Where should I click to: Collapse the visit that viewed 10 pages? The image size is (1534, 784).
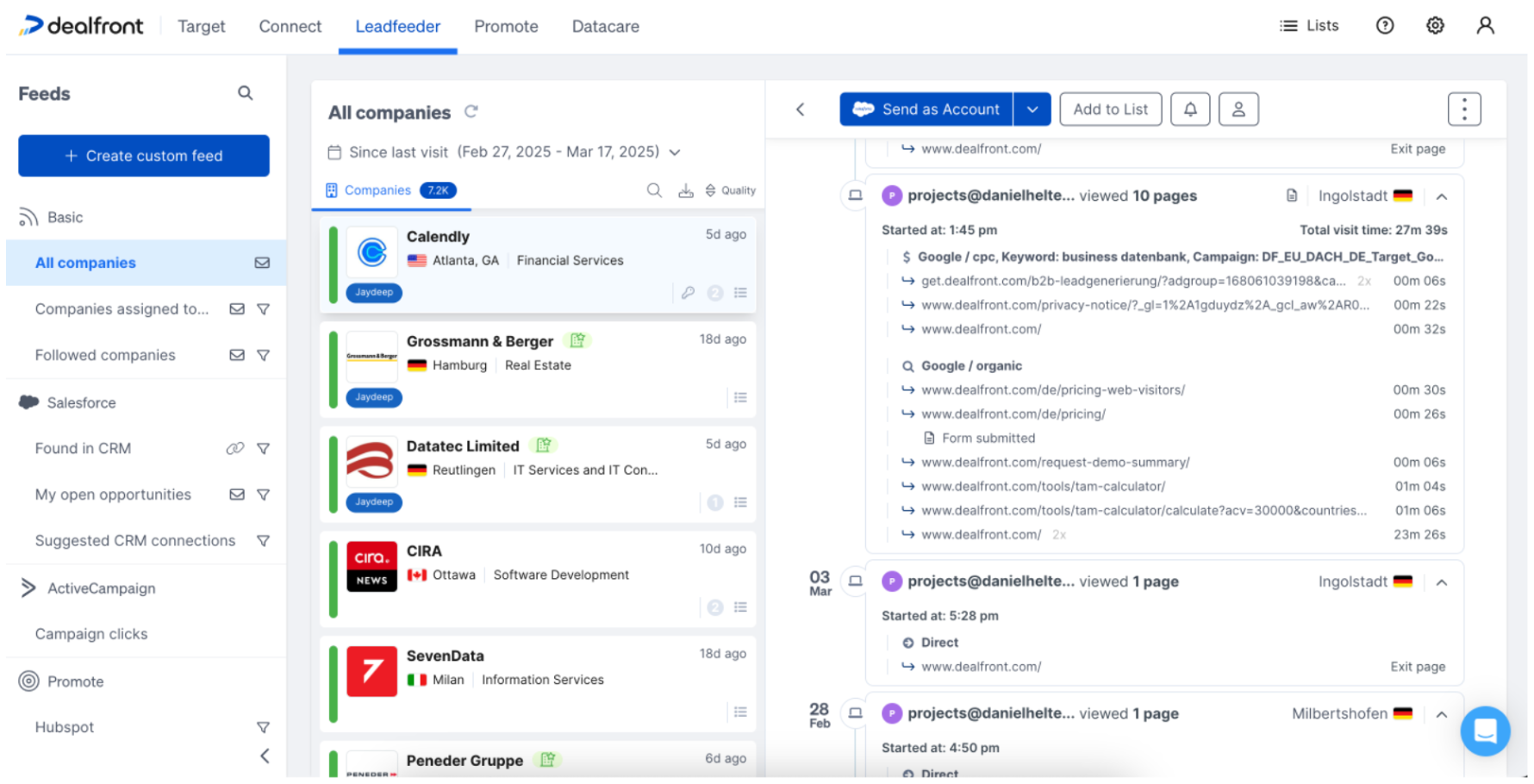[1442, 196]
